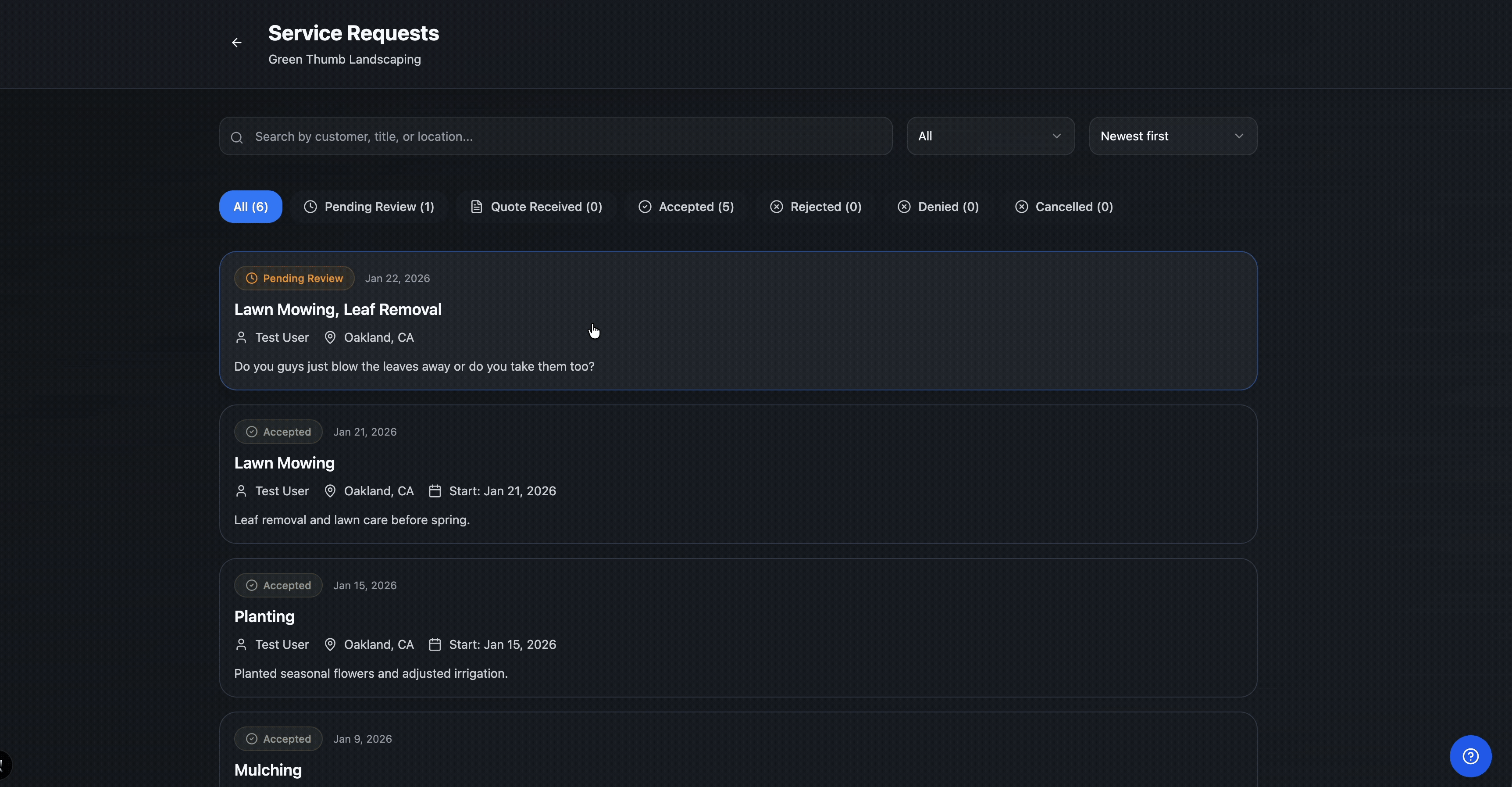1512x787 pixels.
Task: Click the back arrow icon
Action: coord(236,43)
